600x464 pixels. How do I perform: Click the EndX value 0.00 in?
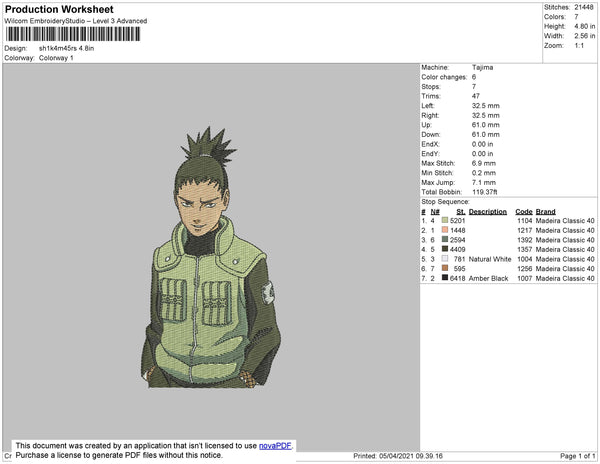pos(483,144)
